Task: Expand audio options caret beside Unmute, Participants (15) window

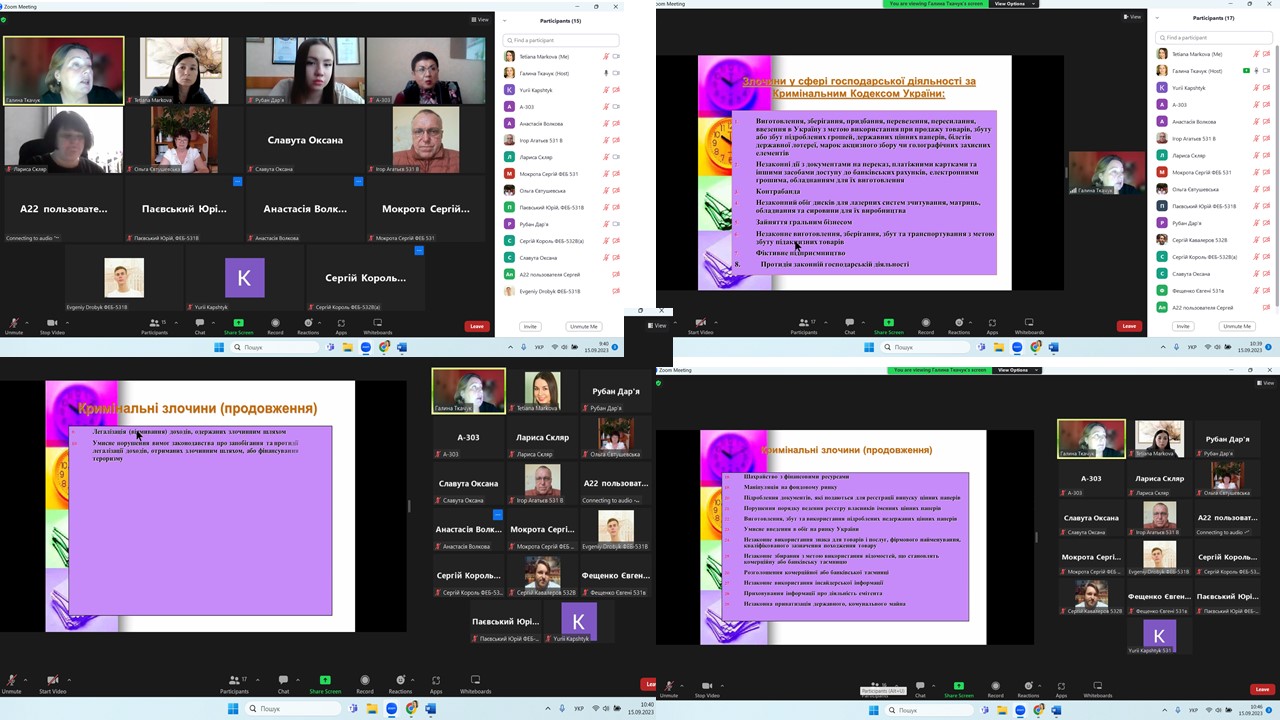Action: pos(27,322)
